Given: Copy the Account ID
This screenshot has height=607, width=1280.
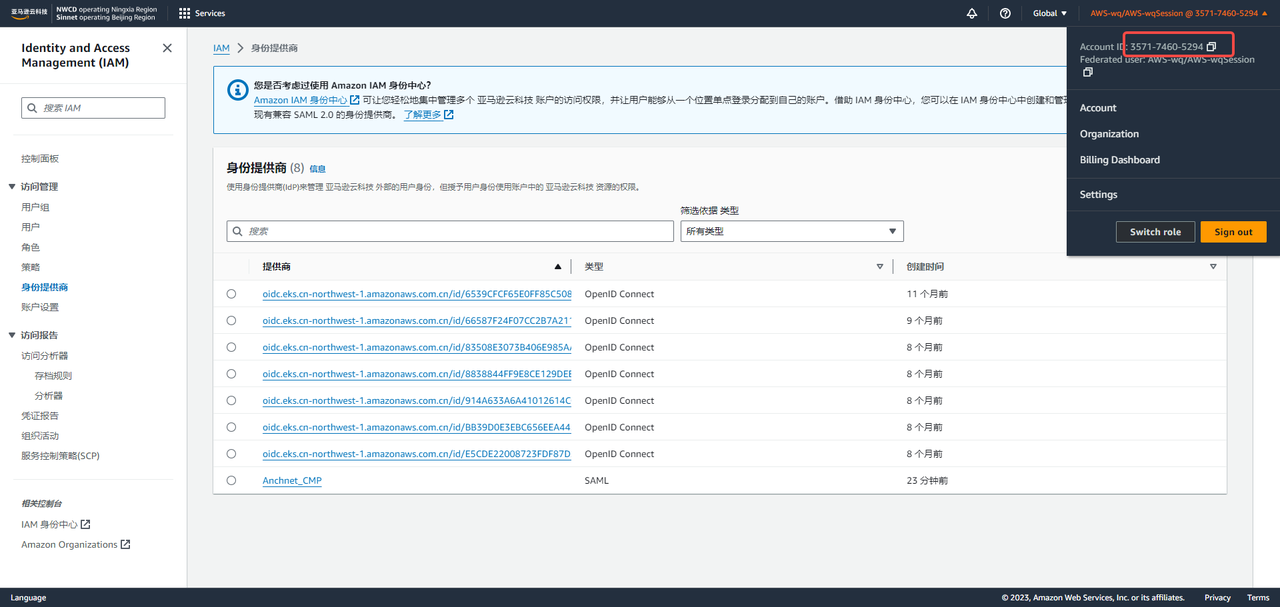Looking at the screenshot, I should click(x=1211, y=47).
